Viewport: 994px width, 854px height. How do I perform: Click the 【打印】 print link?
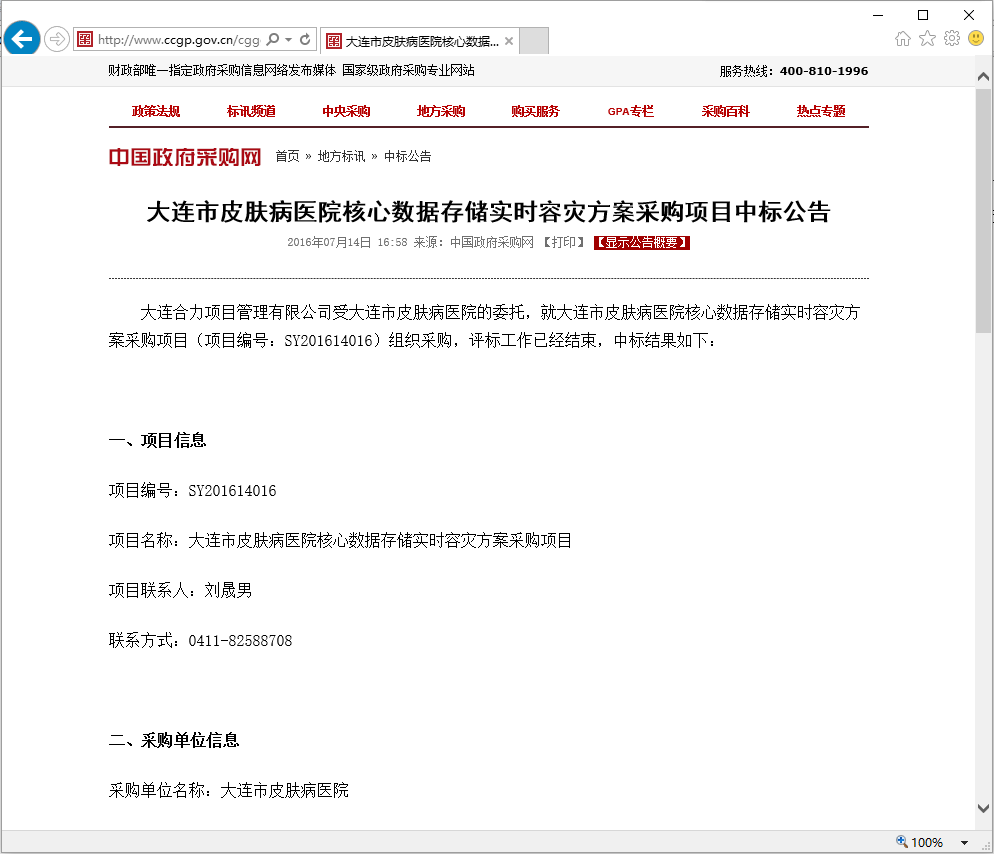[x=564, y=242]
